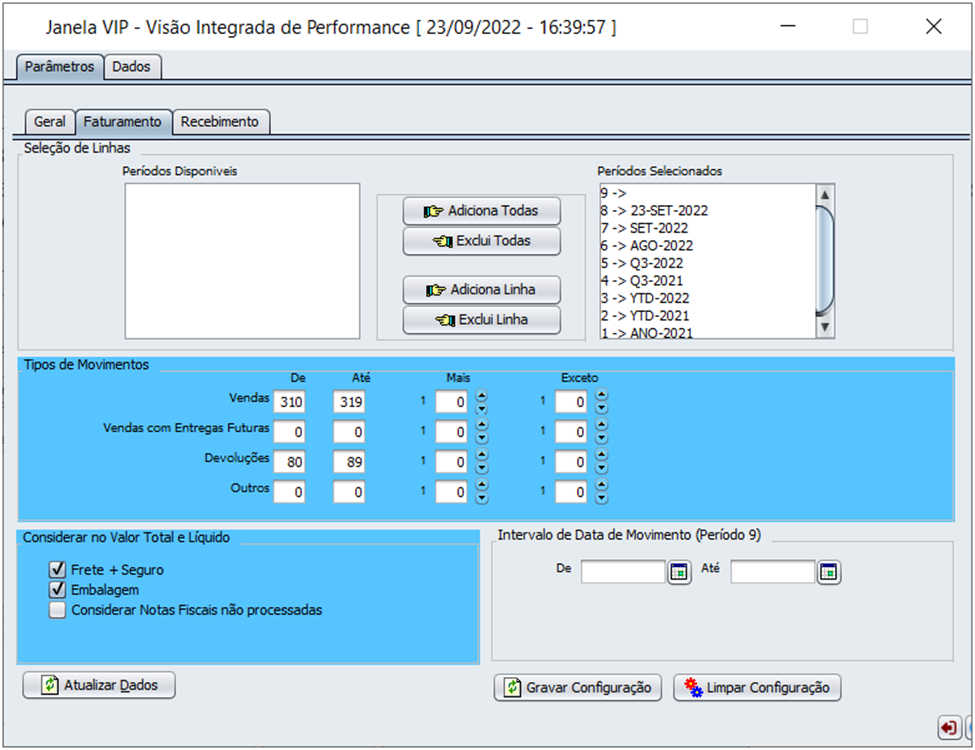Viewport: 975px width, 750px height.
Task: Uncheck the Frete + Seguro checkbox
Action: point(58,570)
